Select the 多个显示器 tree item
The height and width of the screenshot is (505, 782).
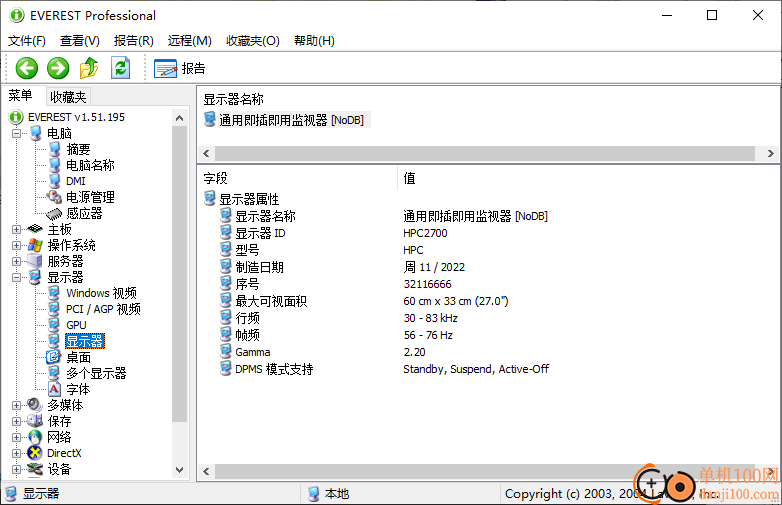pos(96,373)
